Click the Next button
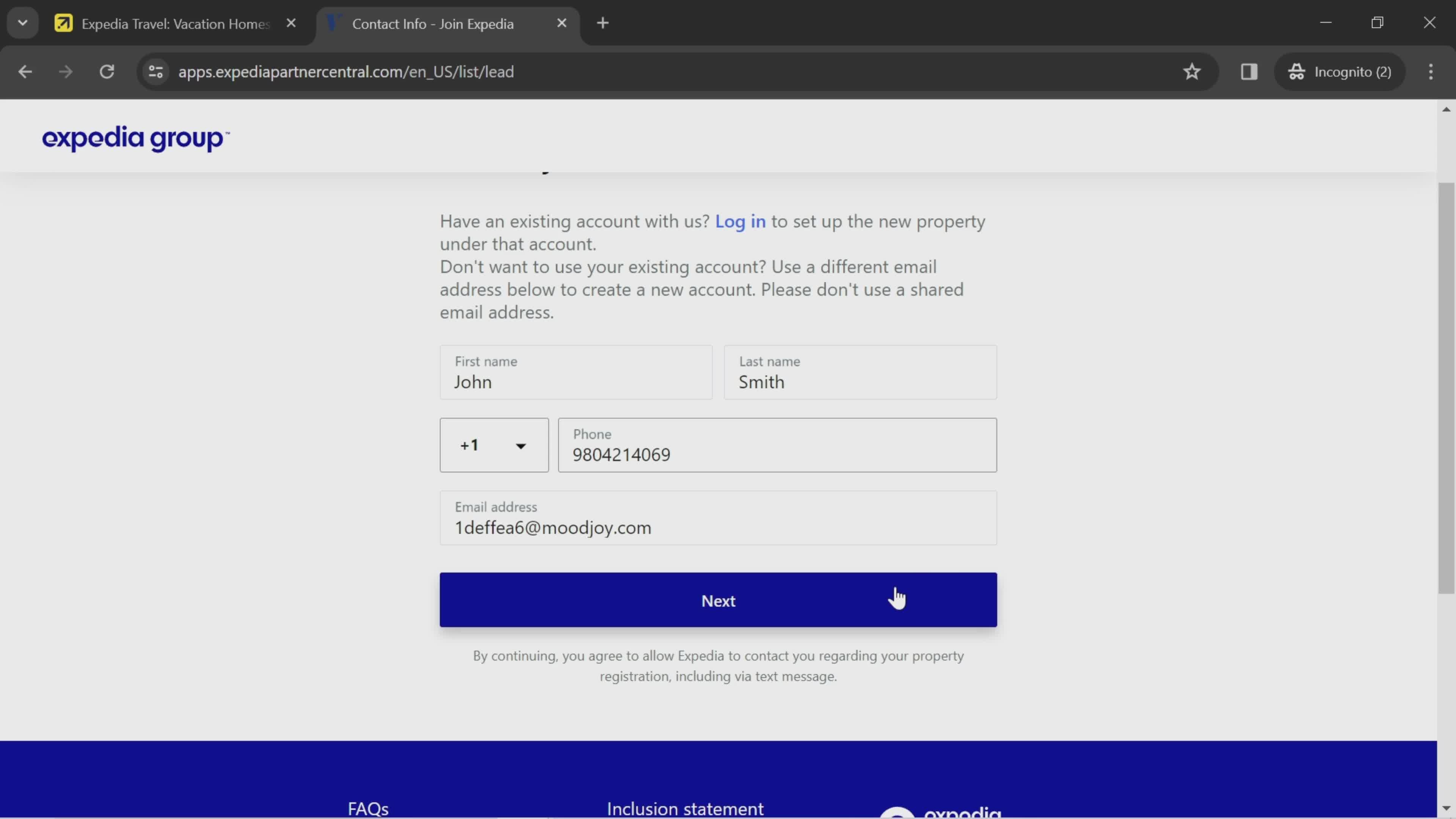Viewport: 1456px width, 819px height. pyautogui.click(x=718, y=600)
